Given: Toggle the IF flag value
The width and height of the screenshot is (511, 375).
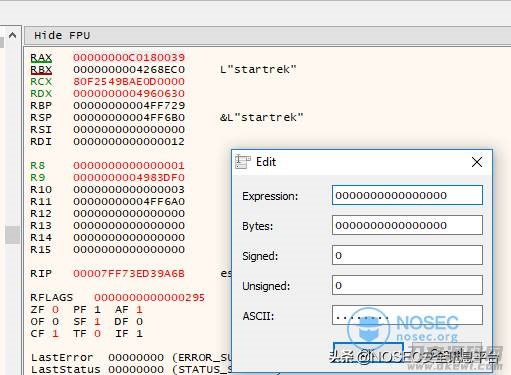Looking at the screenshot, I should 139,334.
